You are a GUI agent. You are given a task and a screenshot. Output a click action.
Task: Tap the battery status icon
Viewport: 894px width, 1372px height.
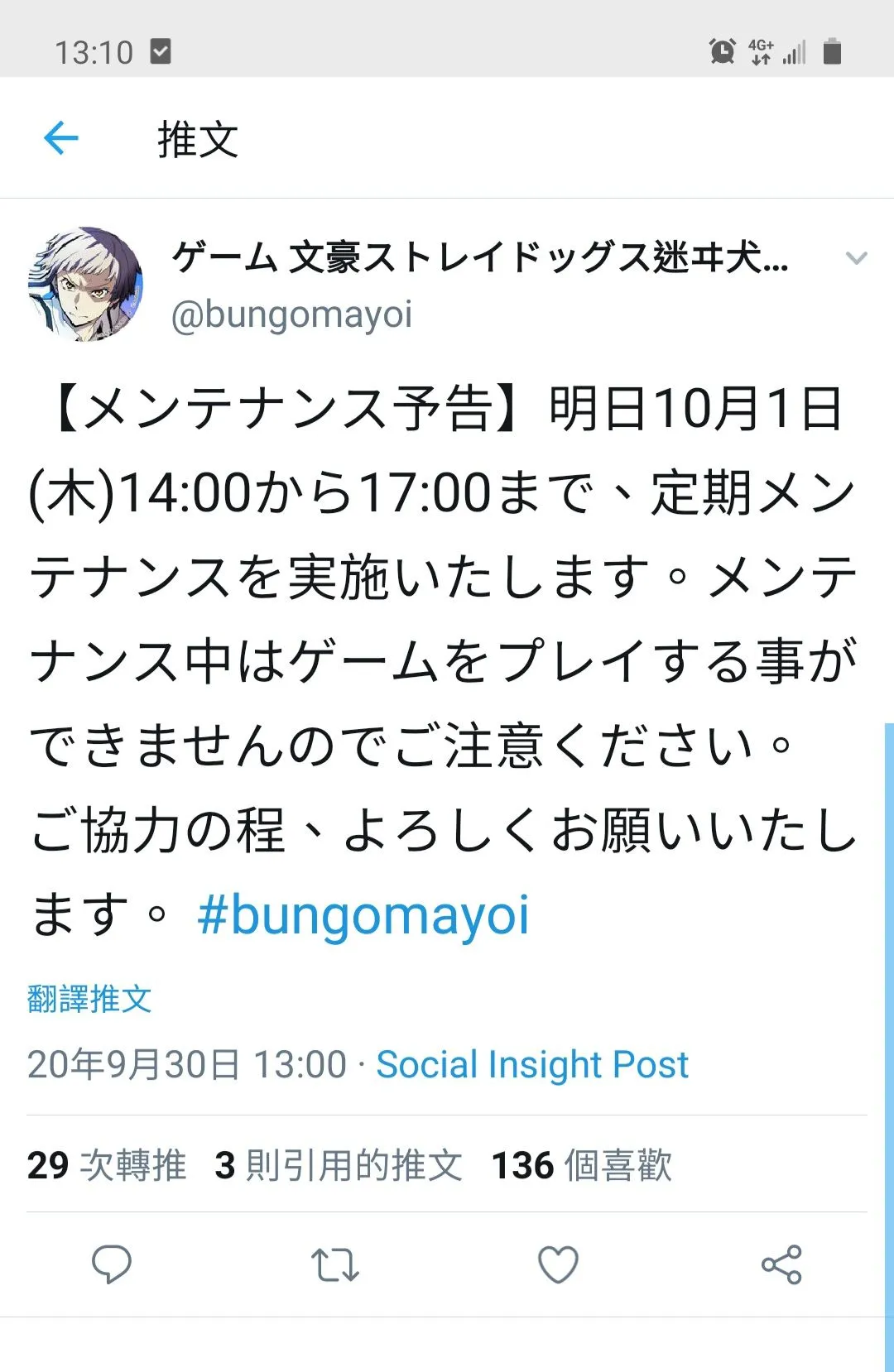832,51
